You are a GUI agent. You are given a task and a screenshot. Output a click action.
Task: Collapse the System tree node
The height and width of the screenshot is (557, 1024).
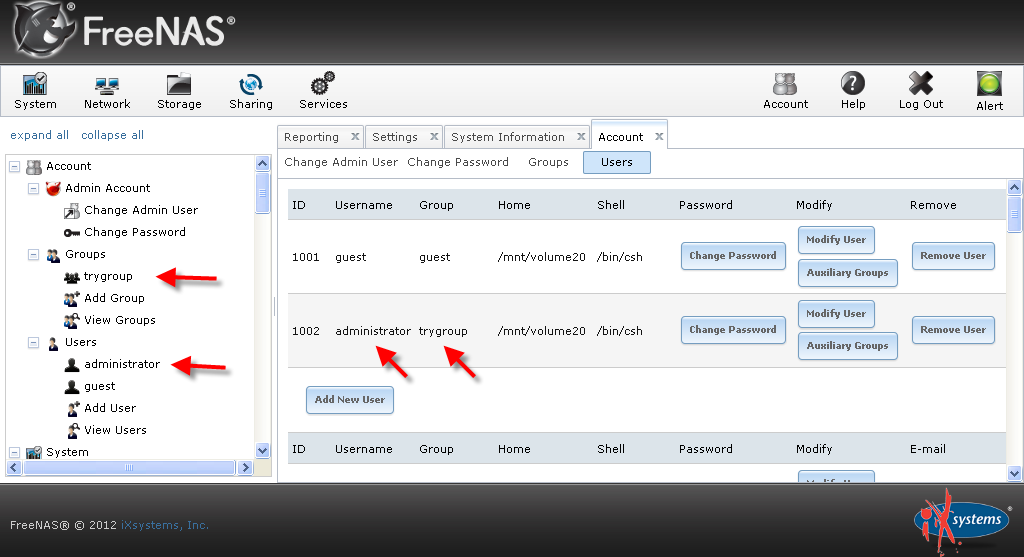click(x=14, y=452)
